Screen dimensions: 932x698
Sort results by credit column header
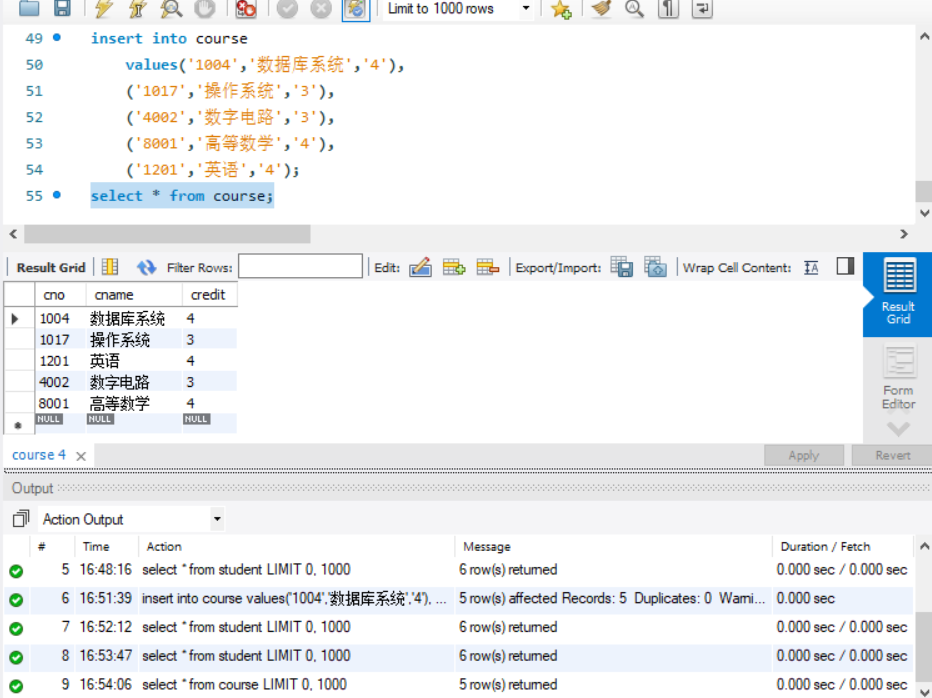point(208,295)
